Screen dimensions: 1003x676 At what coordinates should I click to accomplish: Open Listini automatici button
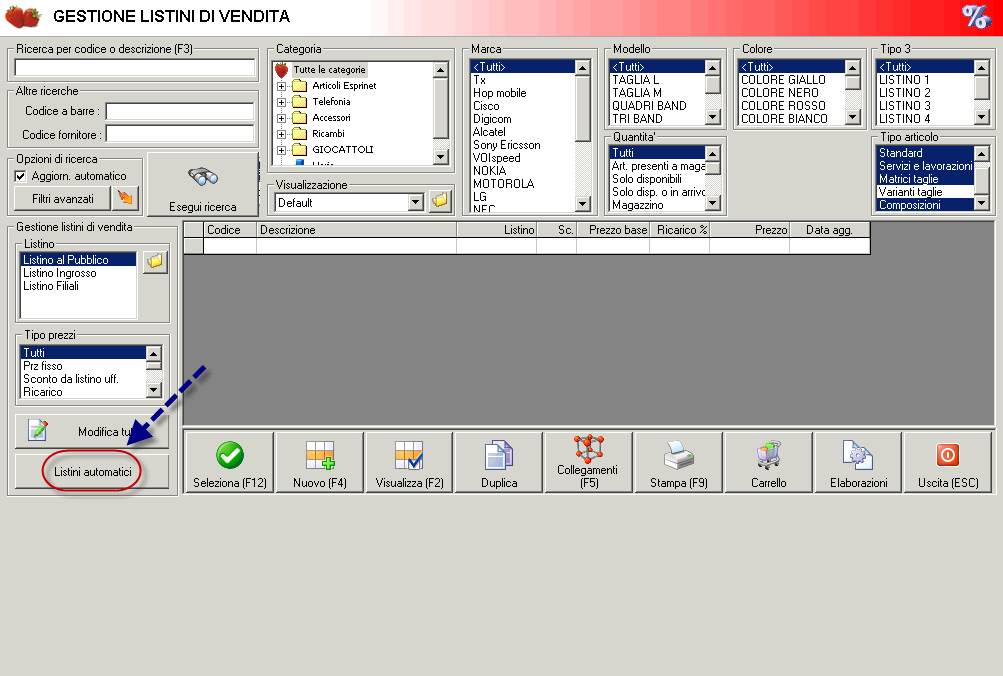pos(92,471)
